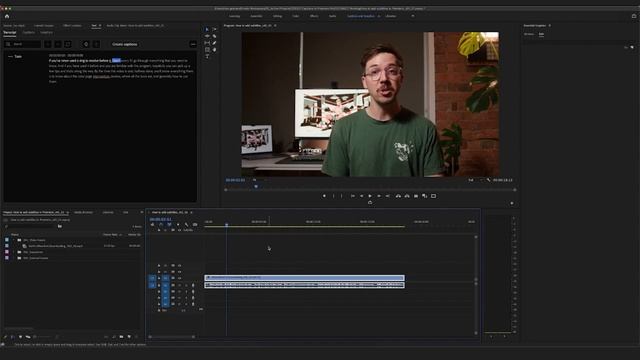
Task: Play the sequence in the Program monitor
Action: (370, 196)
